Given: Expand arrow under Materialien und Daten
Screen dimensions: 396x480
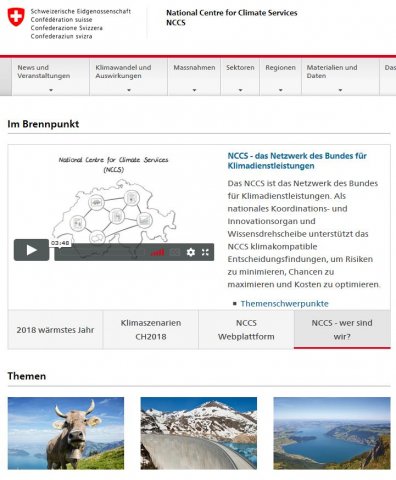Looking at the screenshot, I should 340,90.
